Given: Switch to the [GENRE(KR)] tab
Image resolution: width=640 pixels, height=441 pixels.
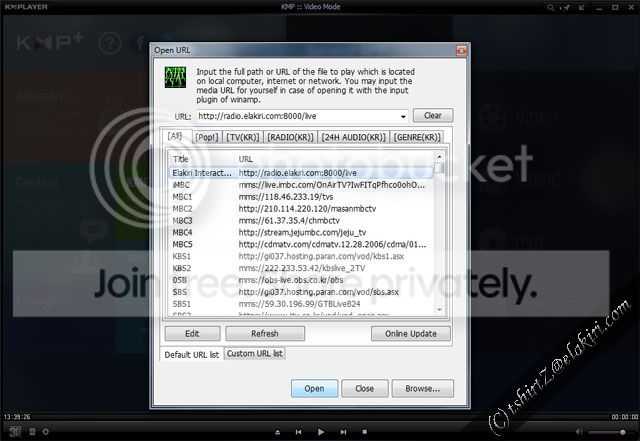Looking at the screenshot, I should click(417, 137).
